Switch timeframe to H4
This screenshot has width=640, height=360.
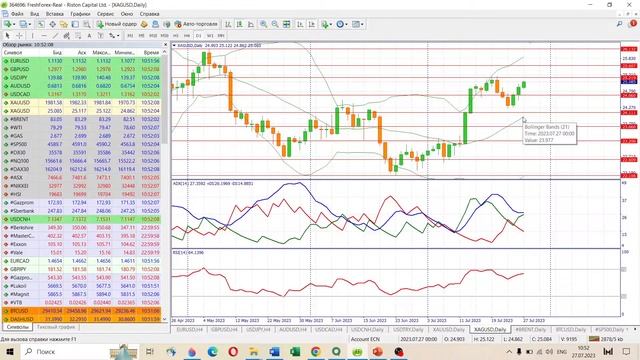pos(187,36)
